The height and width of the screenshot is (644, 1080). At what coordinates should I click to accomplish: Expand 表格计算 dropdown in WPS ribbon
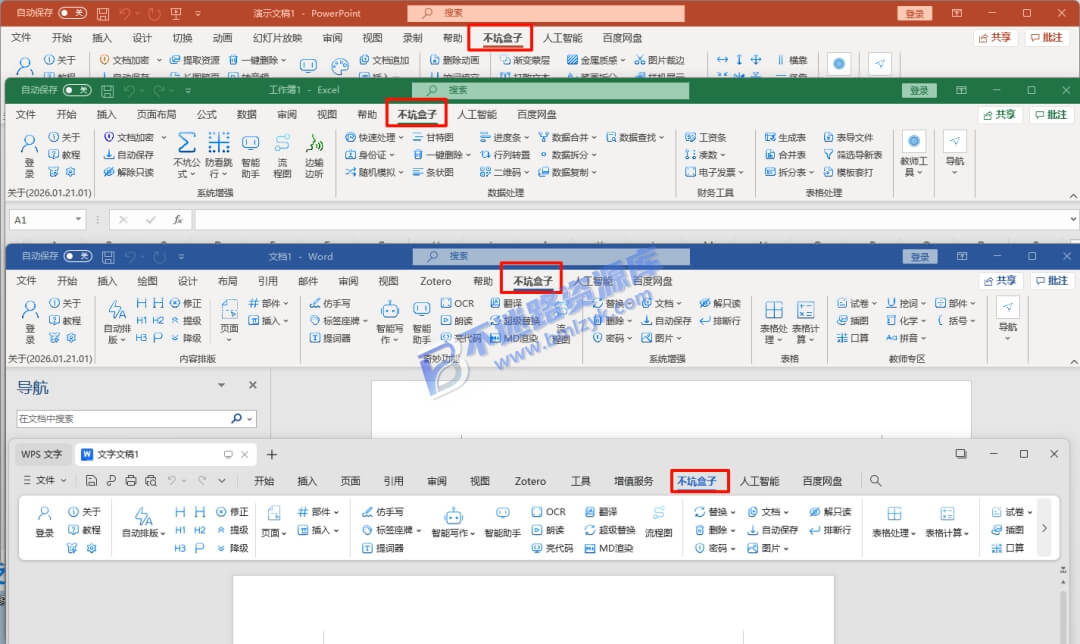coord(966,533)
